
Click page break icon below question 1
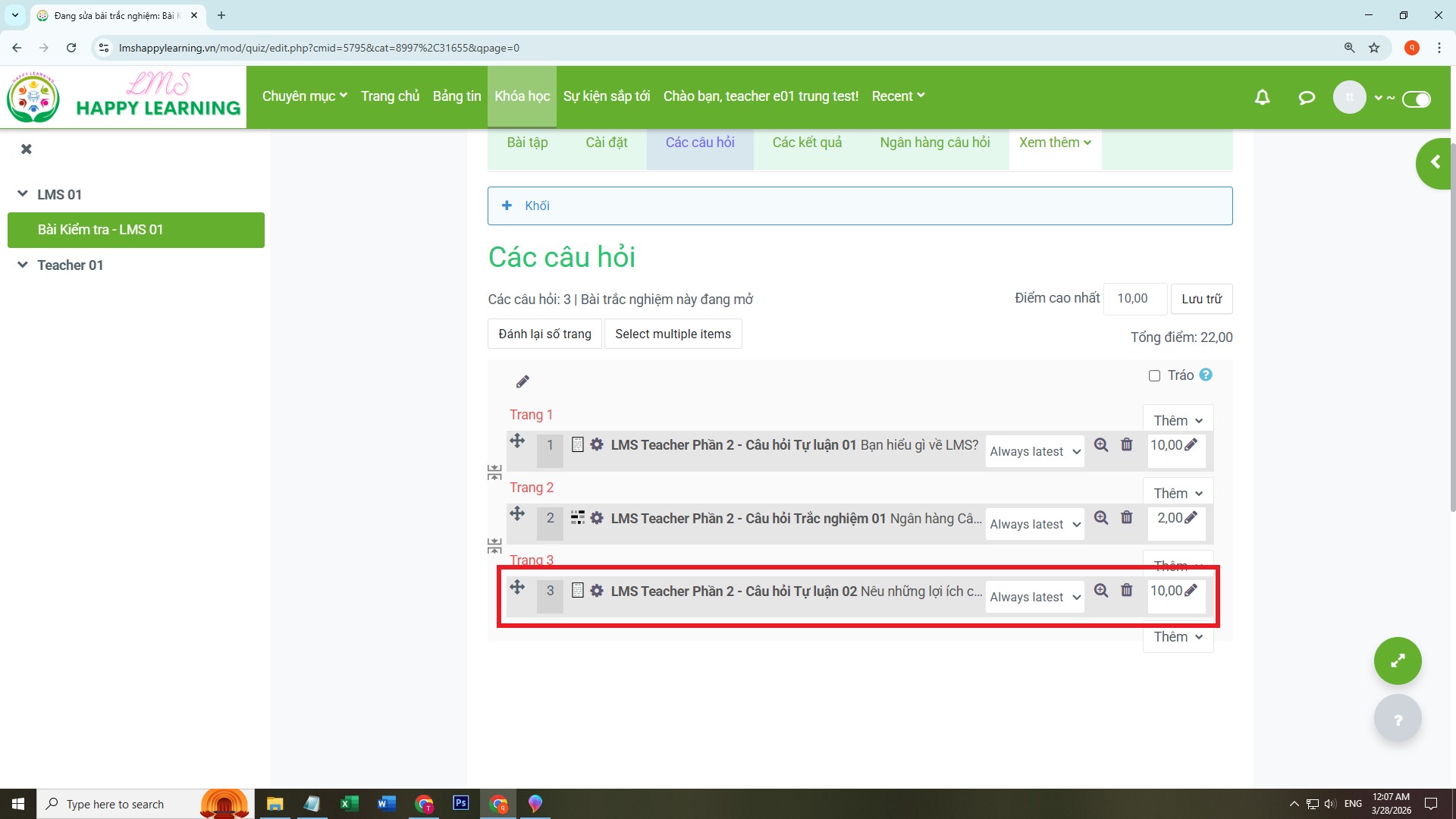tap(494, 473)
